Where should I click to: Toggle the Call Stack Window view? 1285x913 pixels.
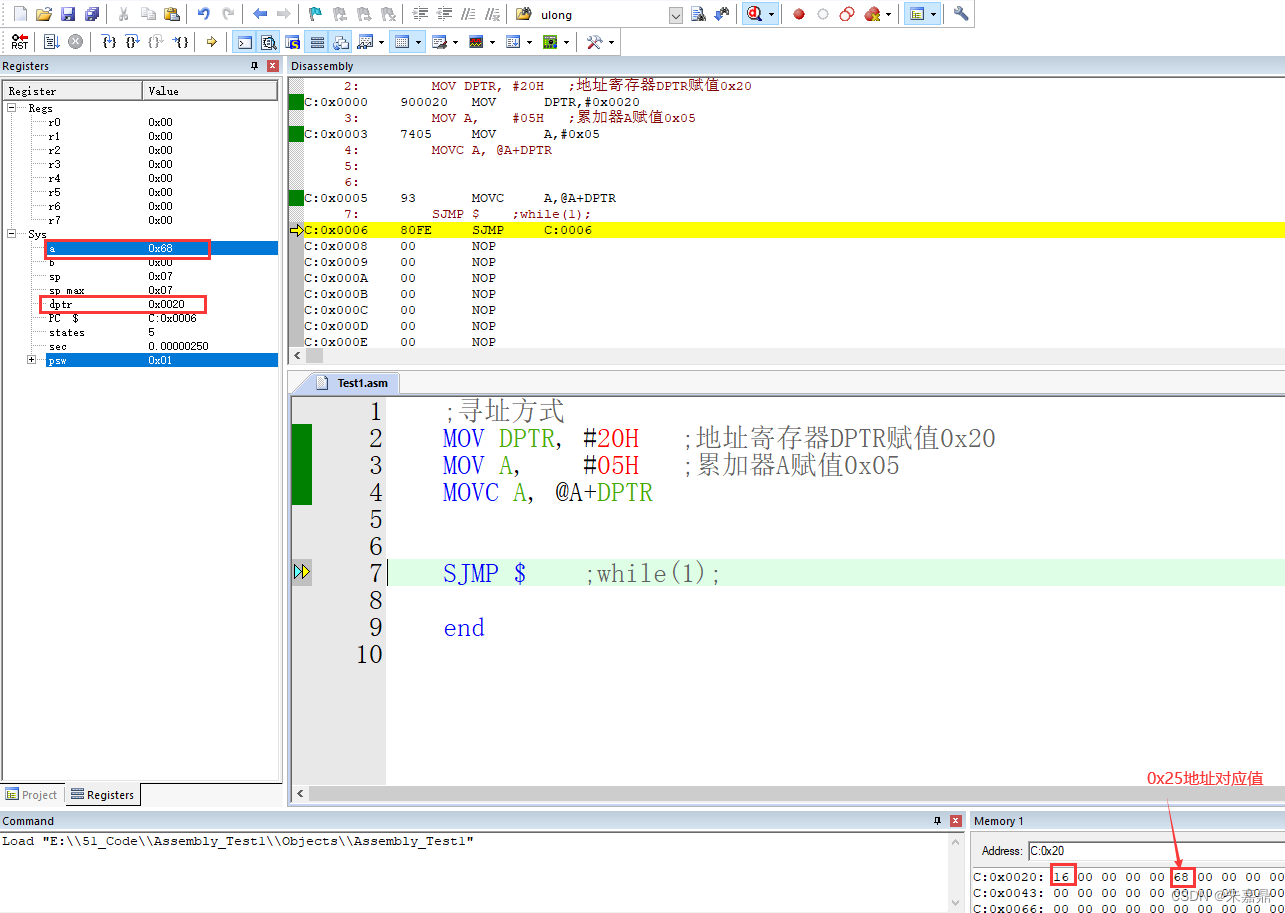point(341,42)
